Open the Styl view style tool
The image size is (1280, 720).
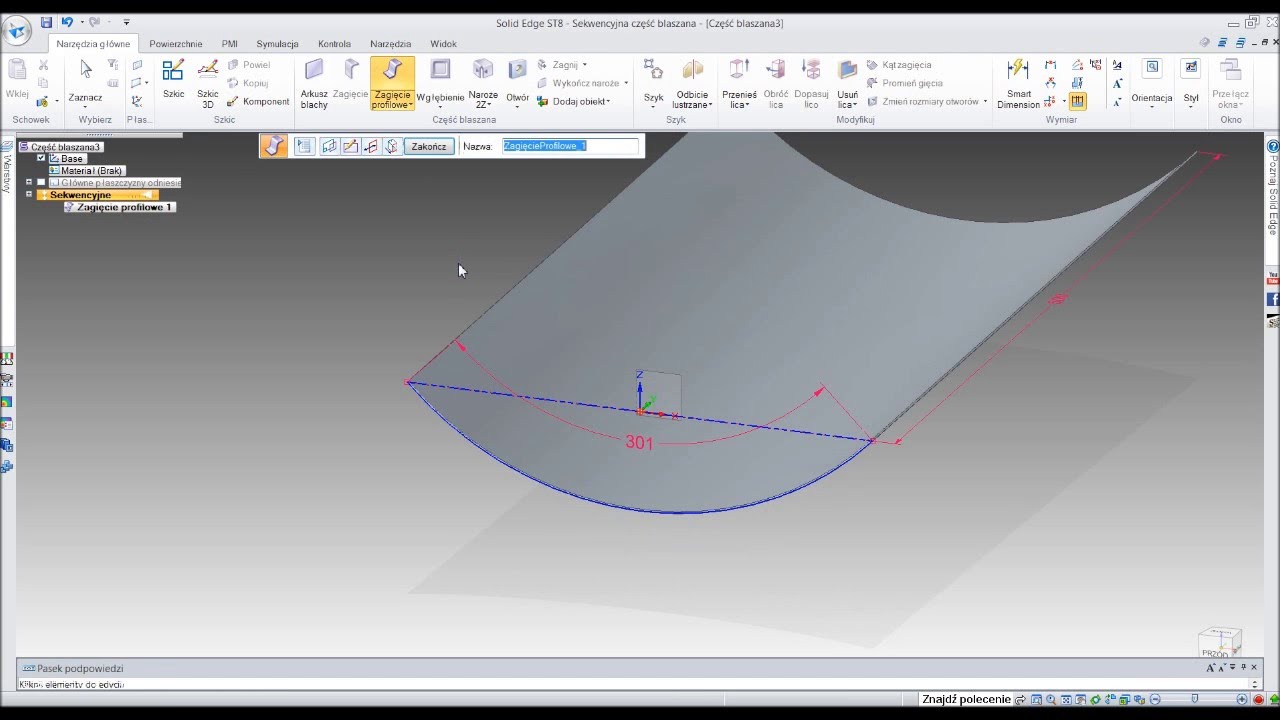coord(1191,81)
